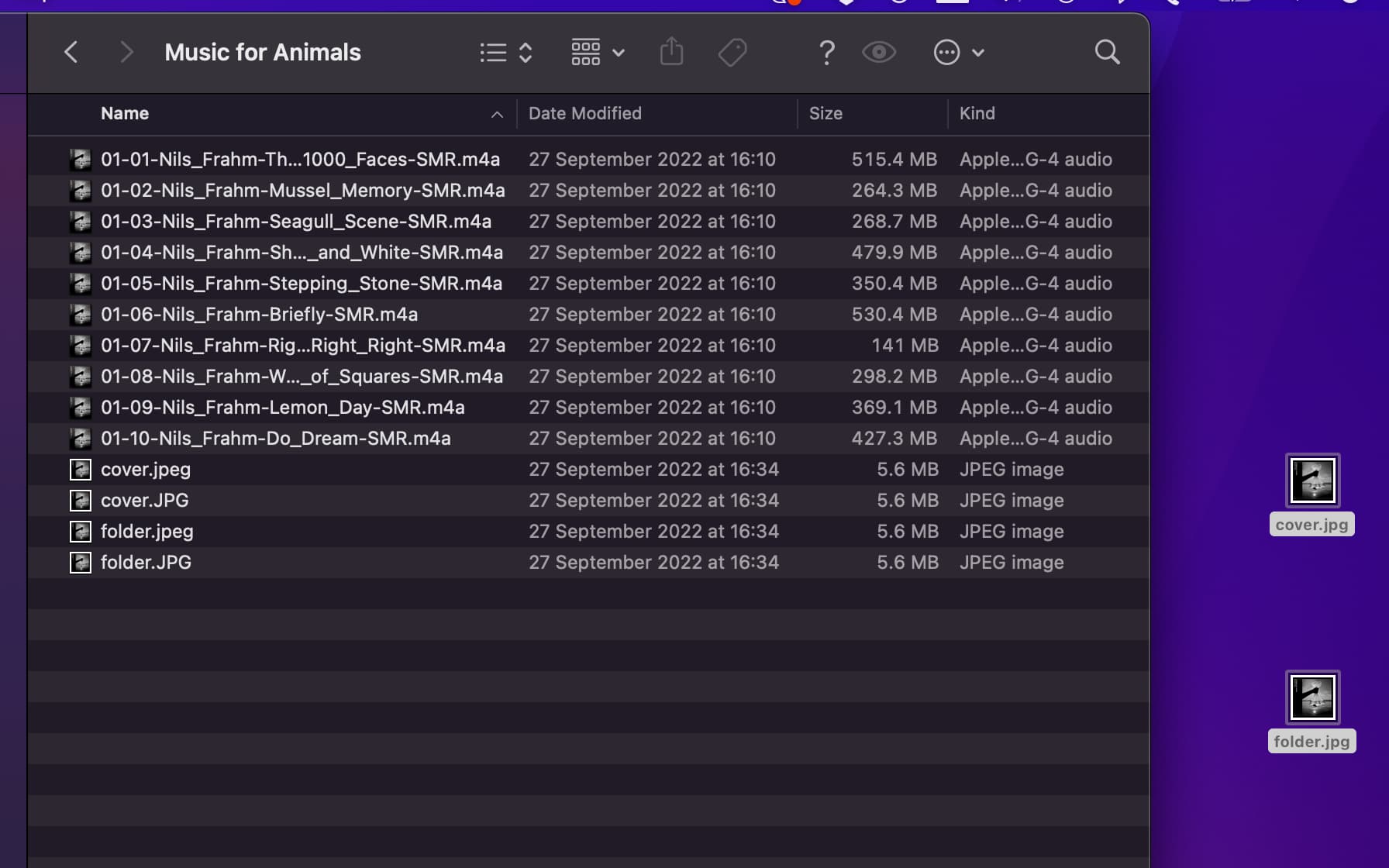
Task: Sort by Date Modified column
Action: pyautogui.click(x=585, y=114)
